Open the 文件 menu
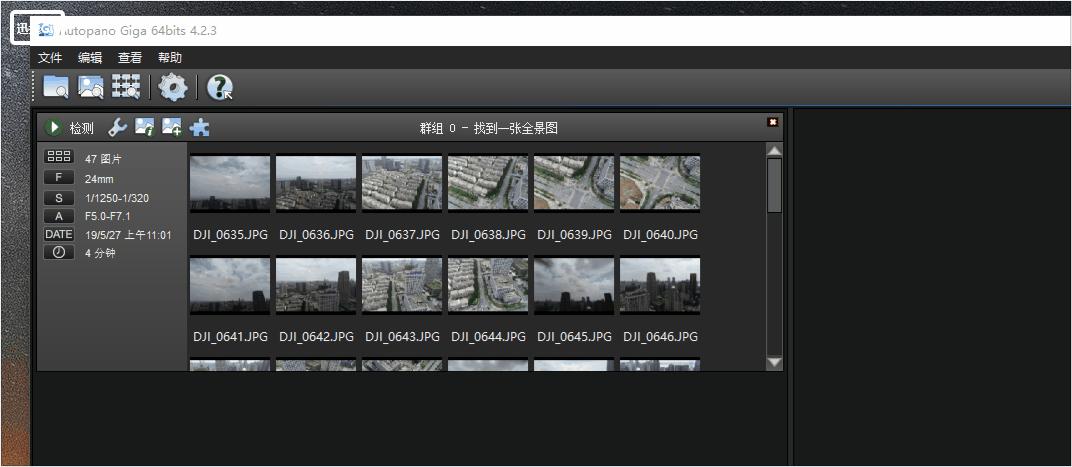The height and width of the screenshot is (467, 1072). pyautogui.click(x=50, y=57)
